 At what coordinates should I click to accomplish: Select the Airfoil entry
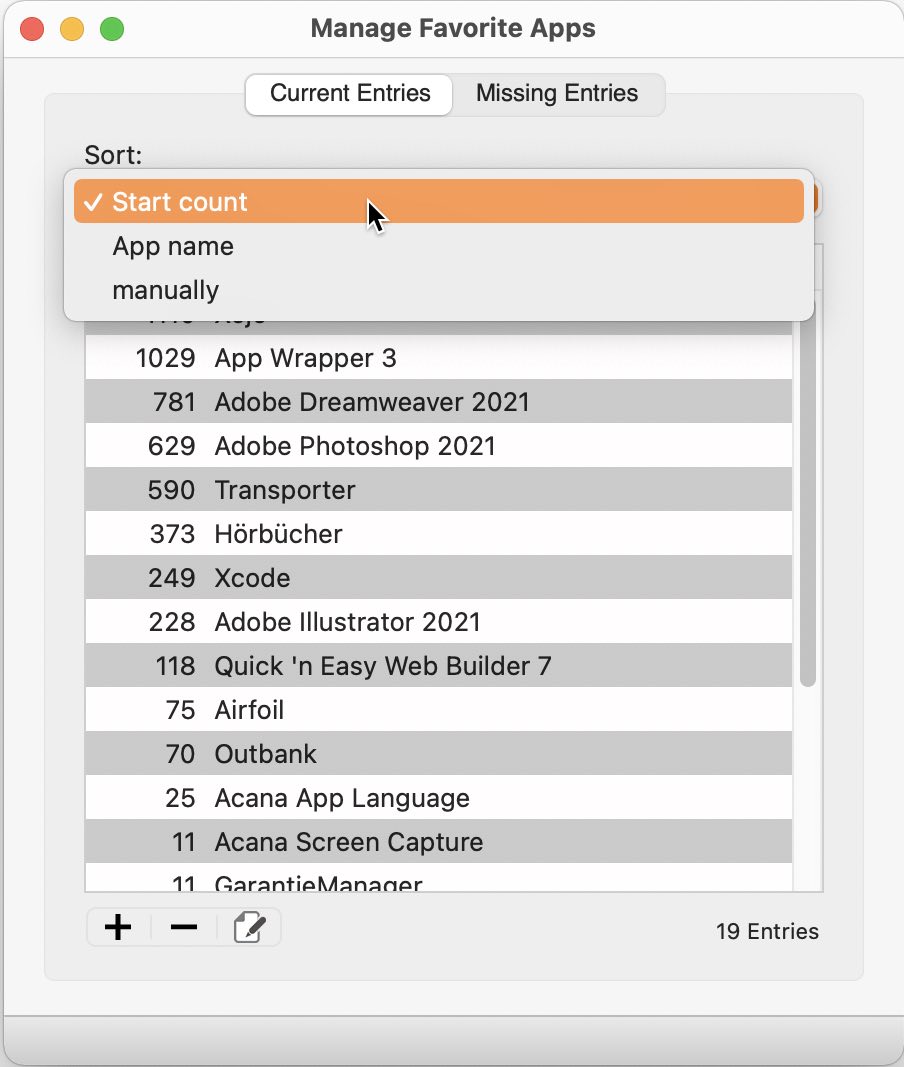coord(438,710)
